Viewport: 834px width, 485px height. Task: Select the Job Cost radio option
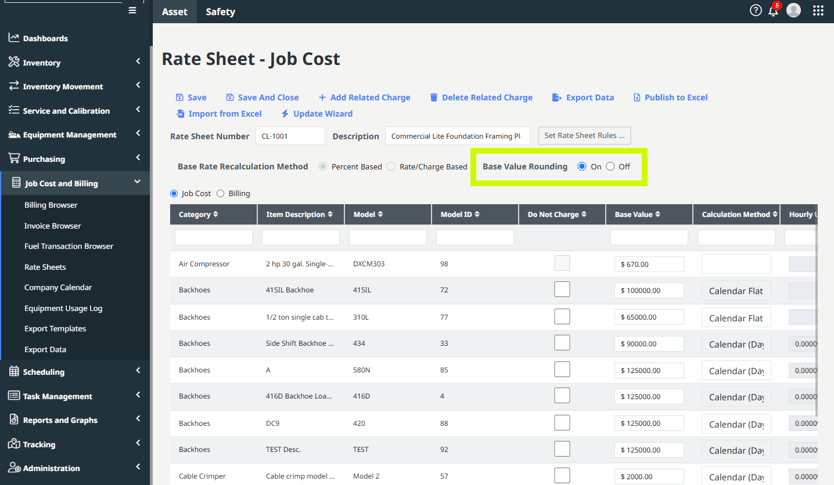174,194
